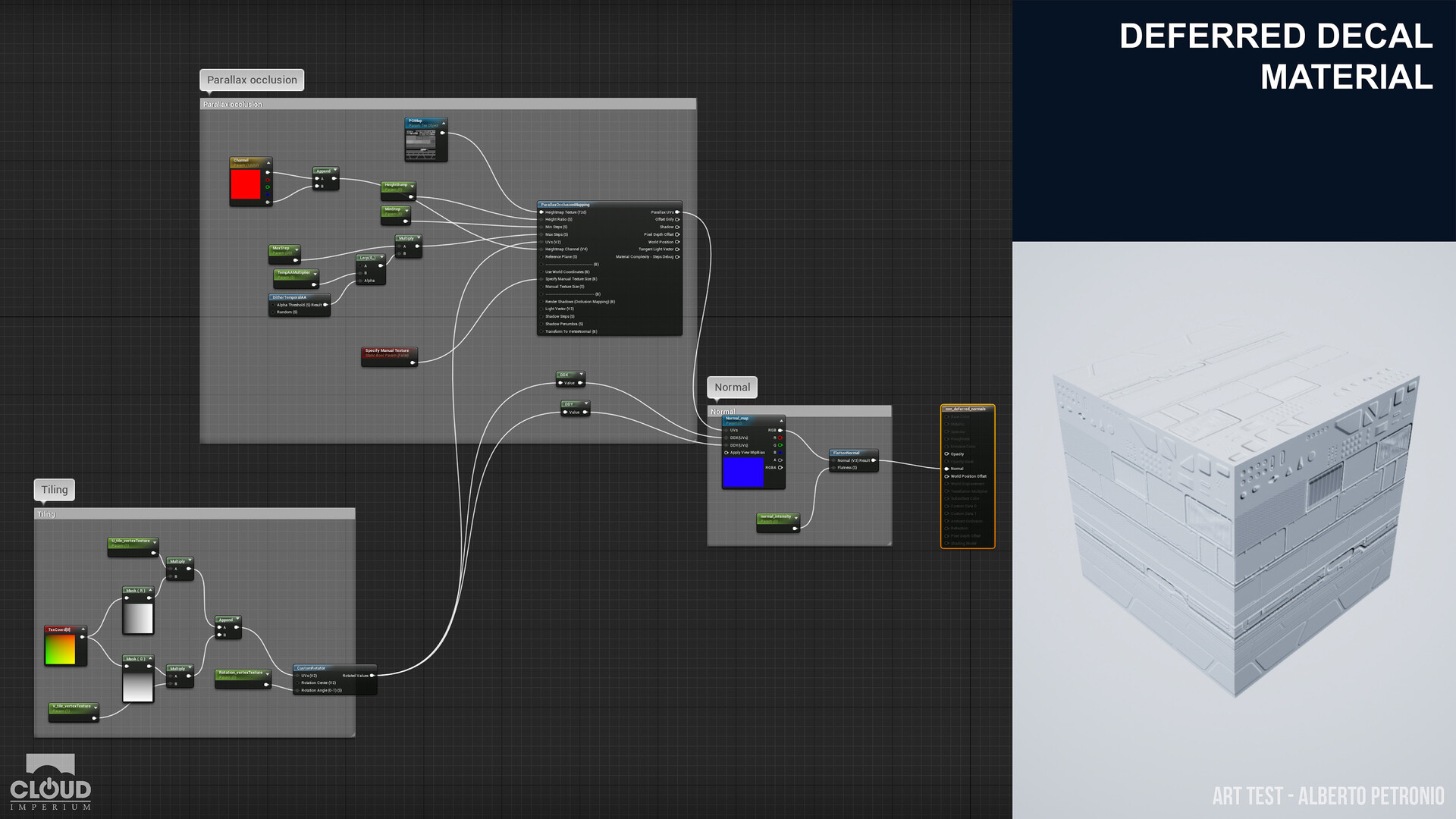Screen dimensions: 1456x819
Task: Click the green G output pin of Normal_map
Action: (780, 445)
